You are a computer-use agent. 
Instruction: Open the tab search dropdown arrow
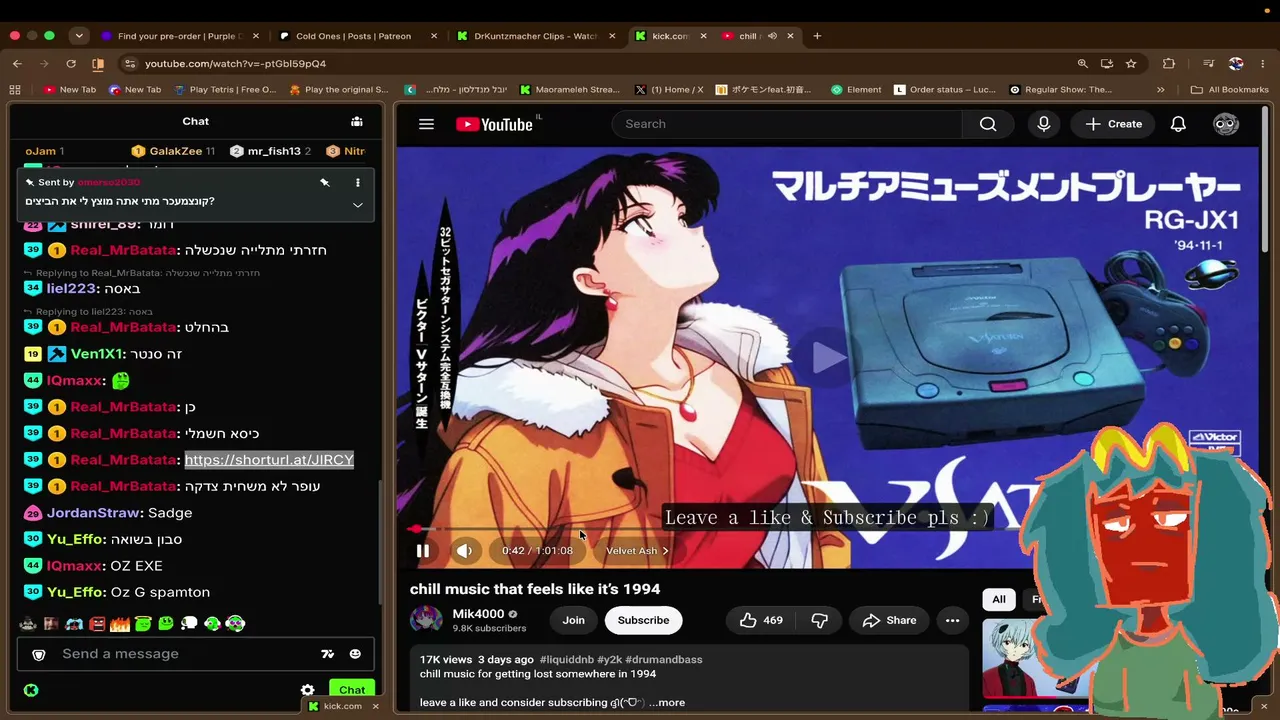tap(79, 36)
